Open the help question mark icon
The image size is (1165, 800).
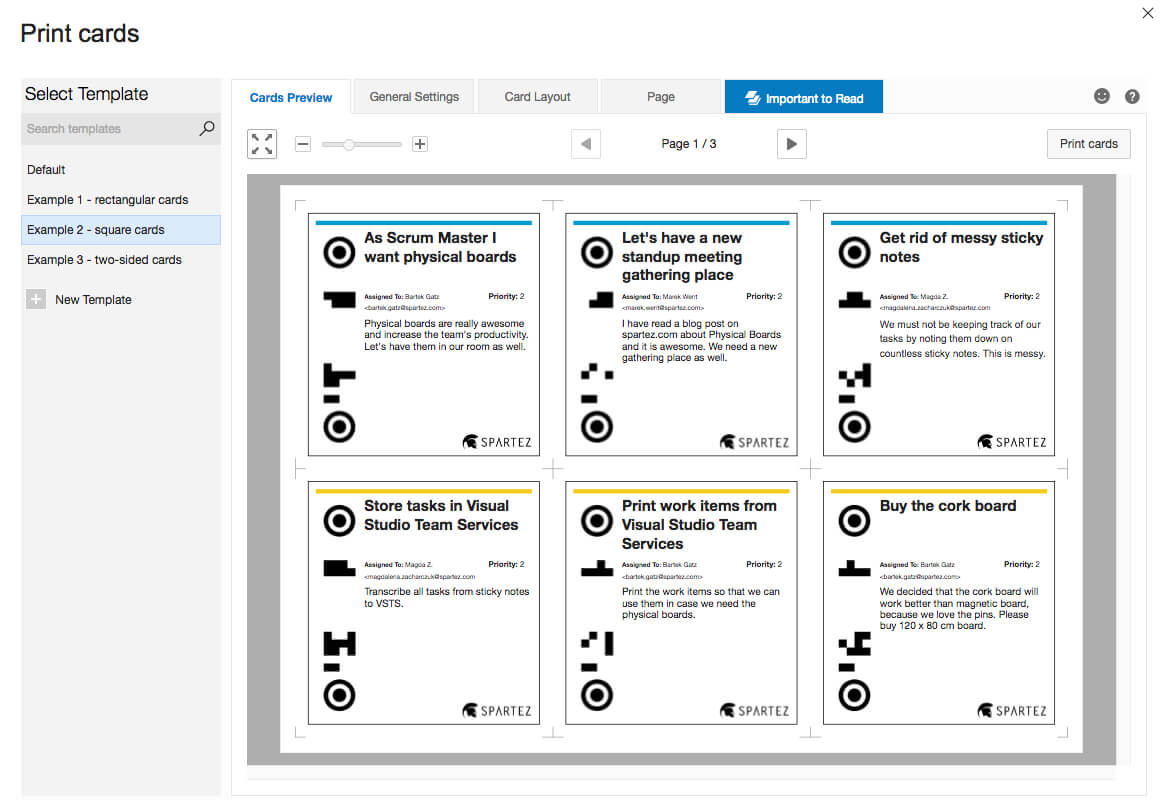click(x=1132, y=97)
